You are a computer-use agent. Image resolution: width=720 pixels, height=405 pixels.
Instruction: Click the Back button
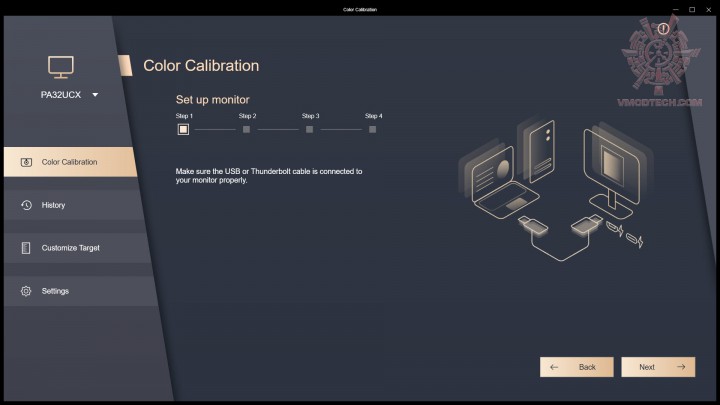point(577,367)
